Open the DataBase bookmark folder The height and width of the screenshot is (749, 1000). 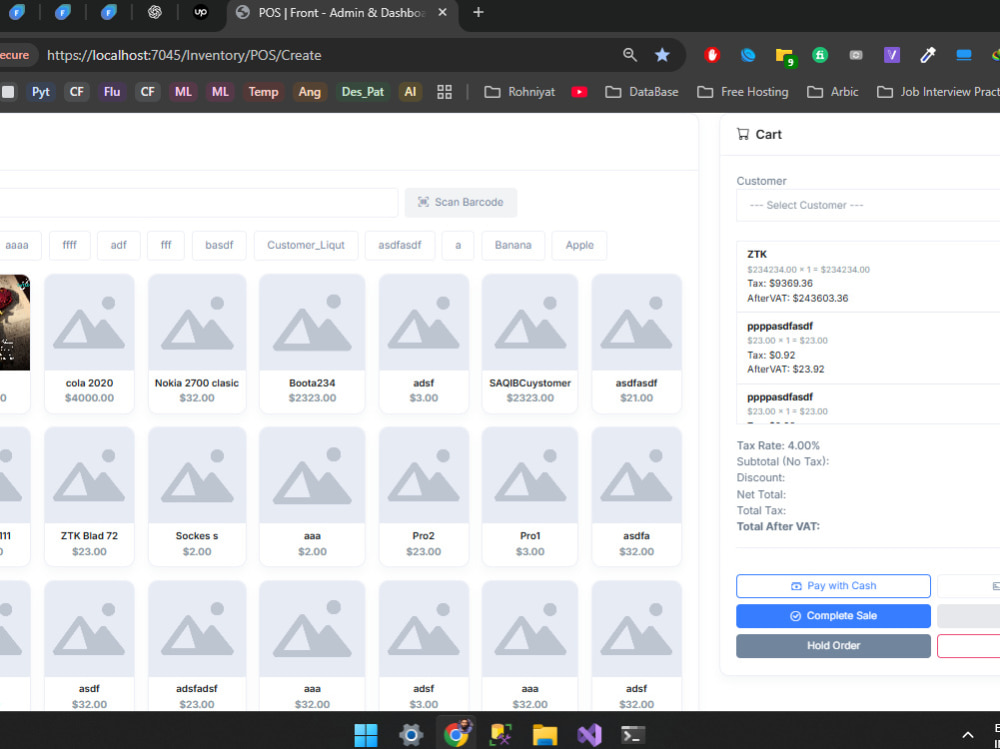(x=642, y=92)
